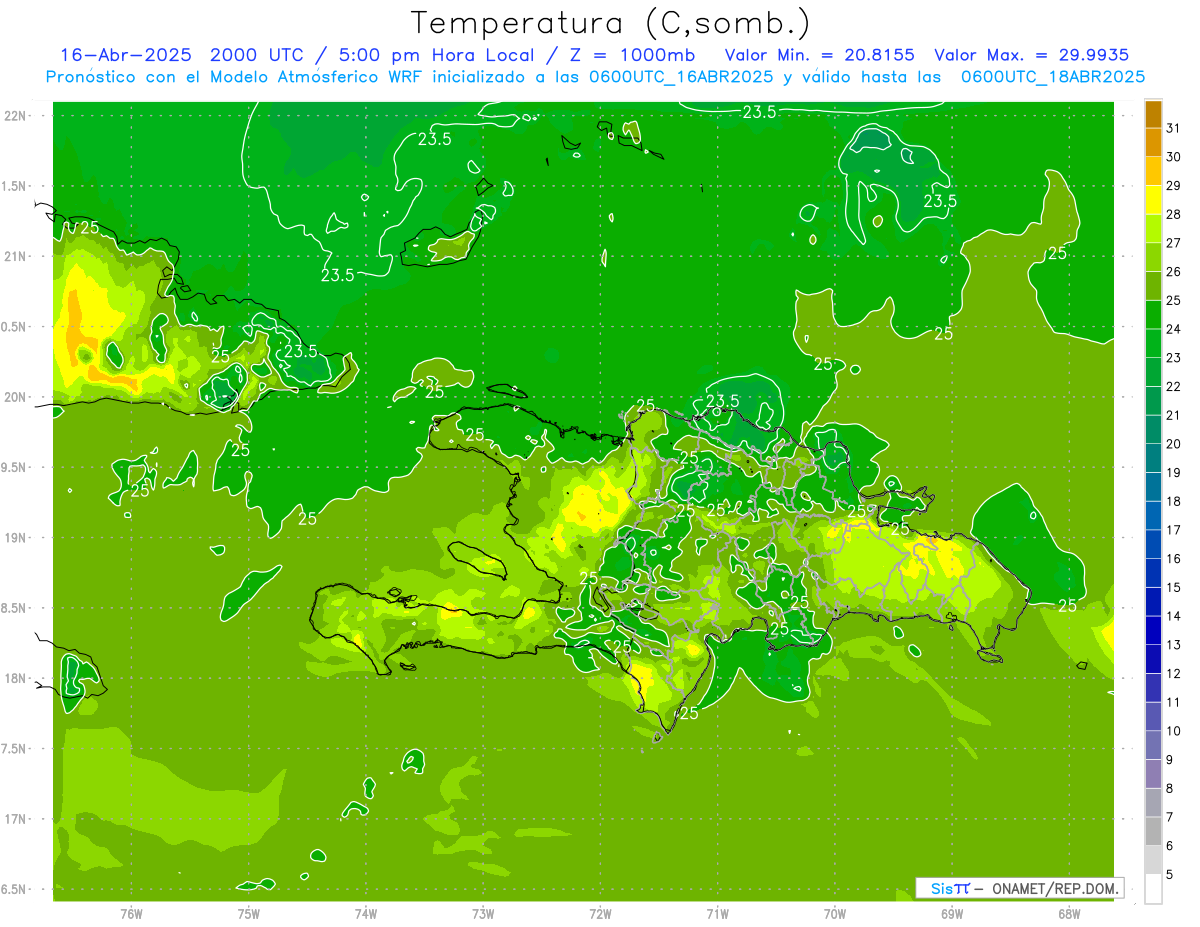Click the blue 'Sisπ' logo text
Image resolution: width=1200 pixels, height=927 pixels.
(x=949, y=888)
